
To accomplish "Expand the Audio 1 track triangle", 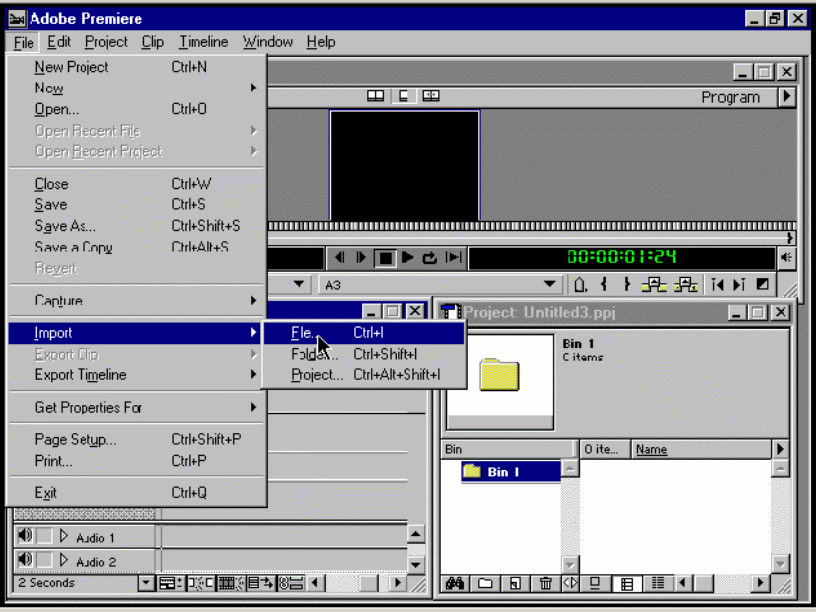I will [x=63, y=536].
